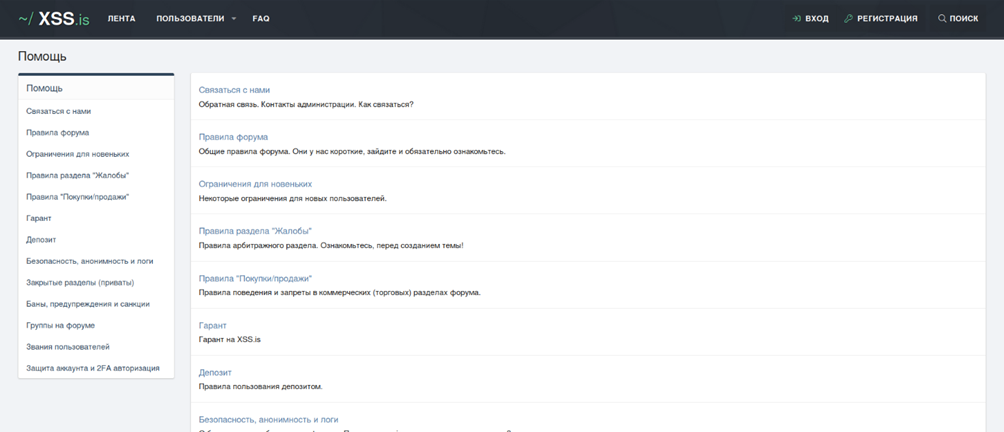Expand the ПОЛЬЗОВАТЕЛИ dropdown arrow

tap(234, 18)
